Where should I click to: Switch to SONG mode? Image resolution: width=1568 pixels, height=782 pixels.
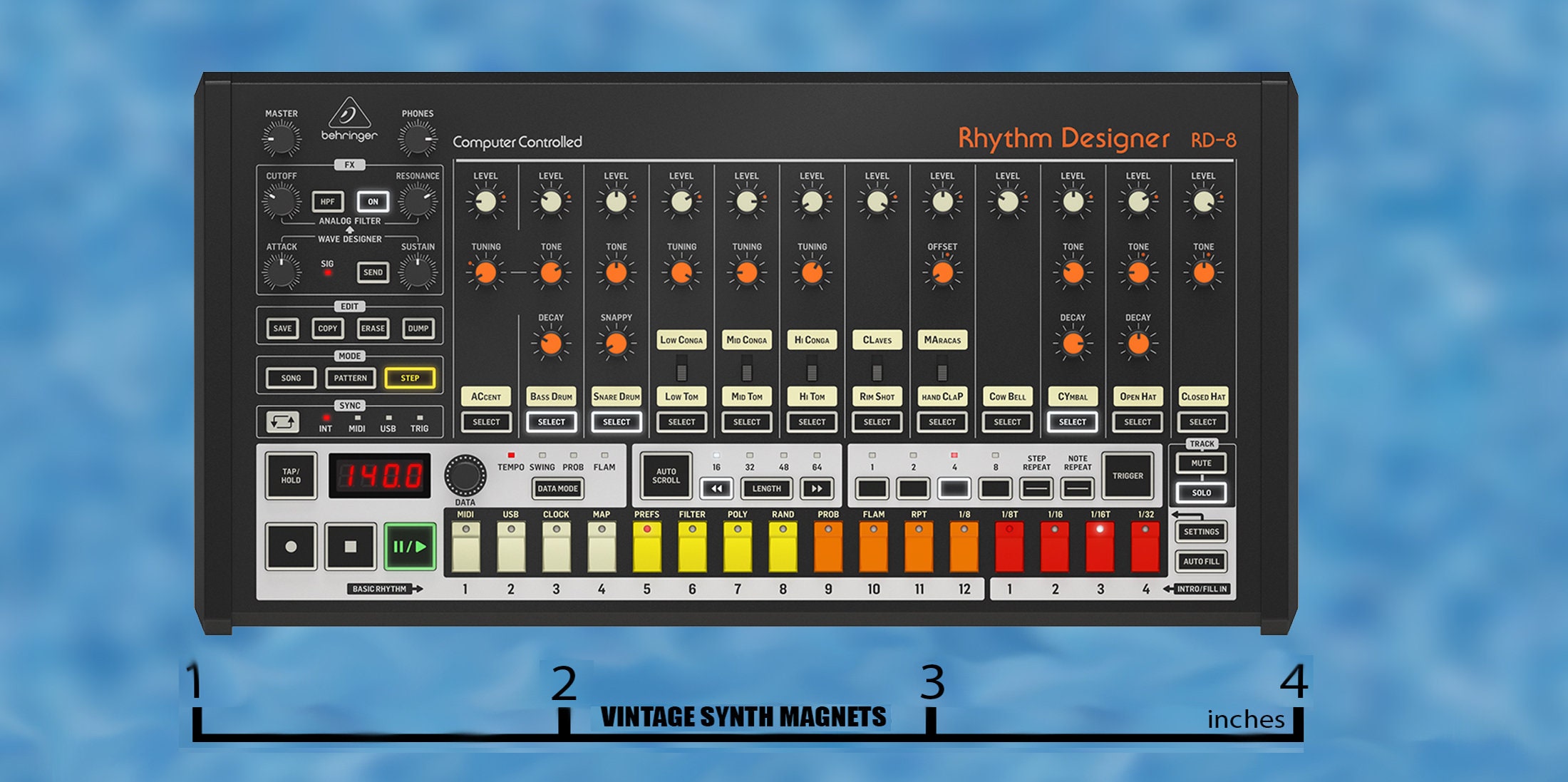pyautogui.click(x=290, y=378)
